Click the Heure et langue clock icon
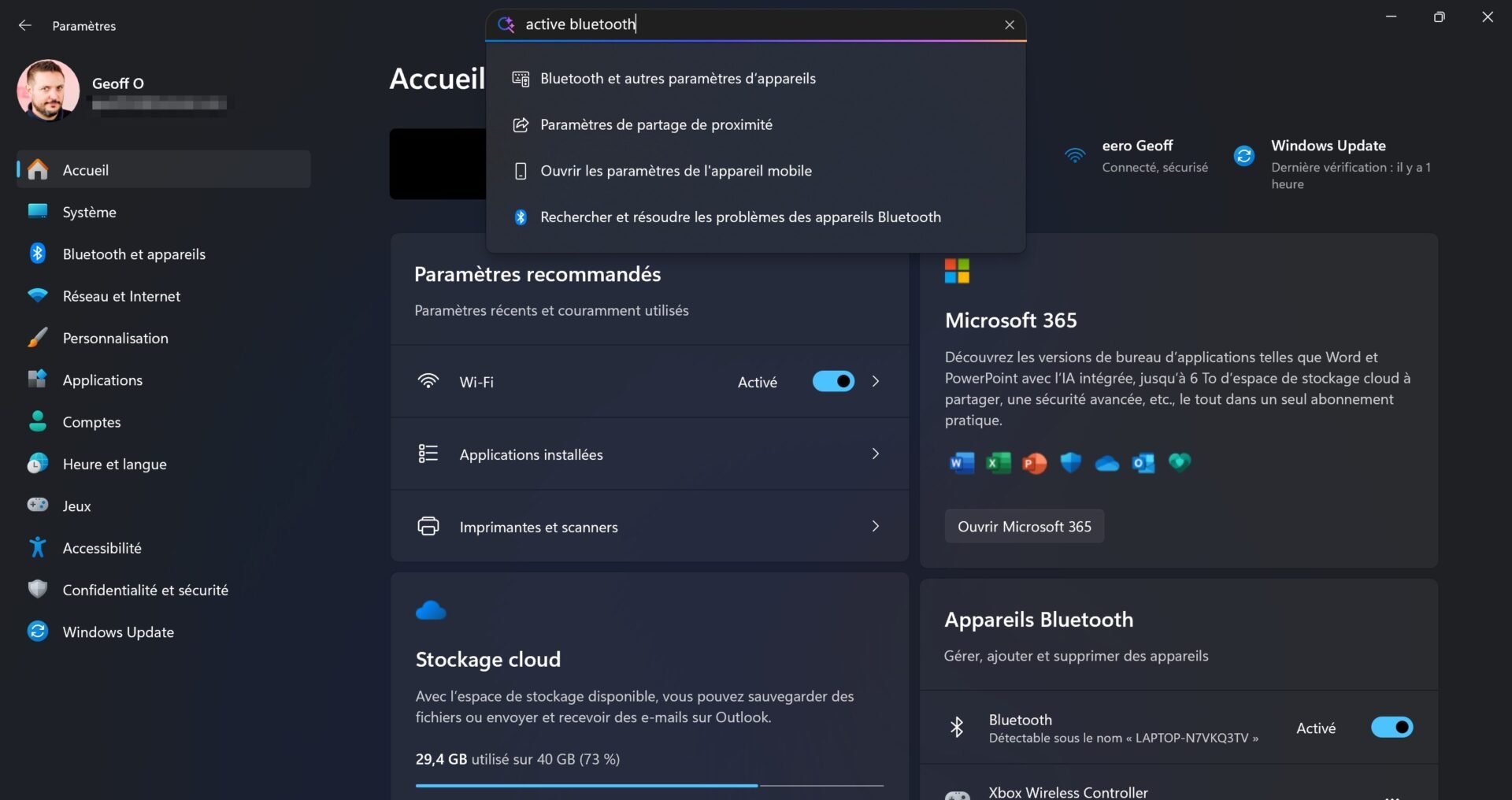This screenshot has height=800, width=1512. click(x=38, y=463)
